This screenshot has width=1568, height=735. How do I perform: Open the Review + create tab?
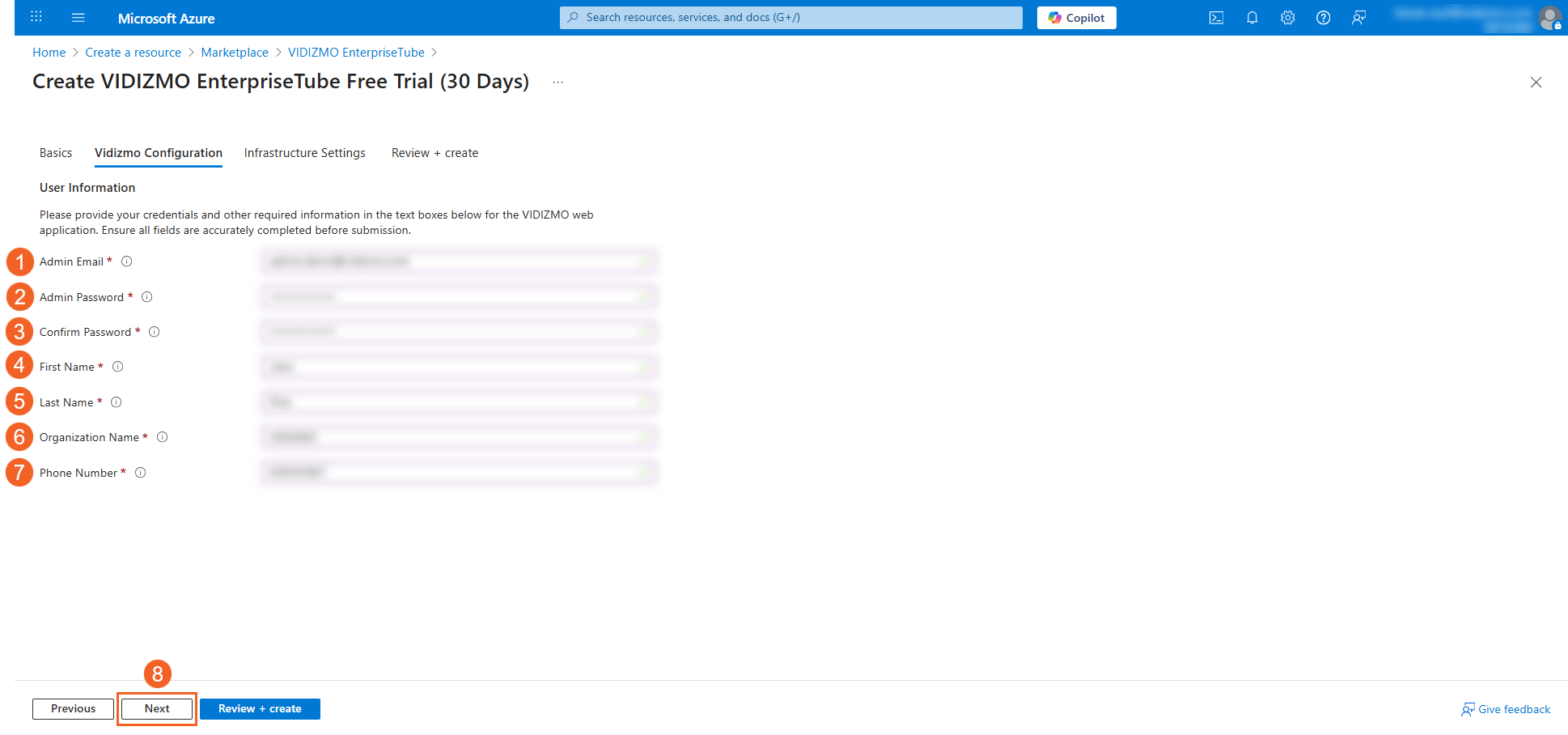(x=434, y=153)
